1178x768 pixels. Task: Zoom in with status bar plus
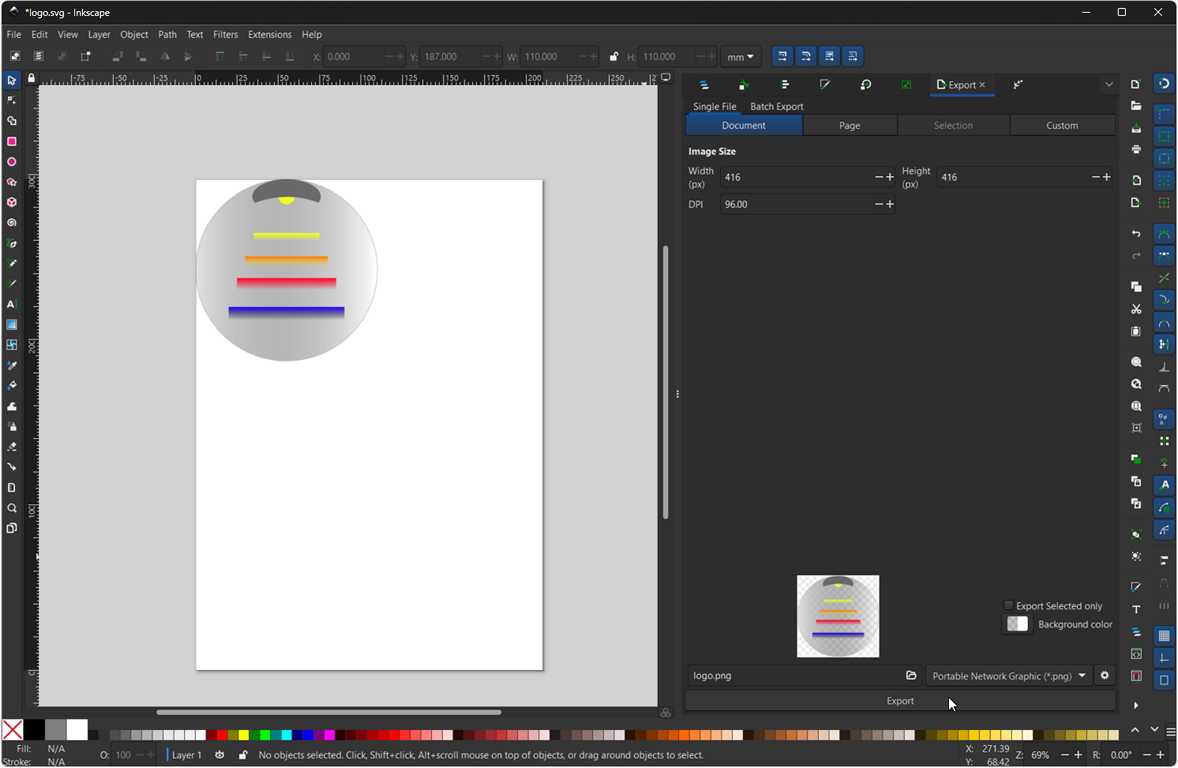[1078, 754]
